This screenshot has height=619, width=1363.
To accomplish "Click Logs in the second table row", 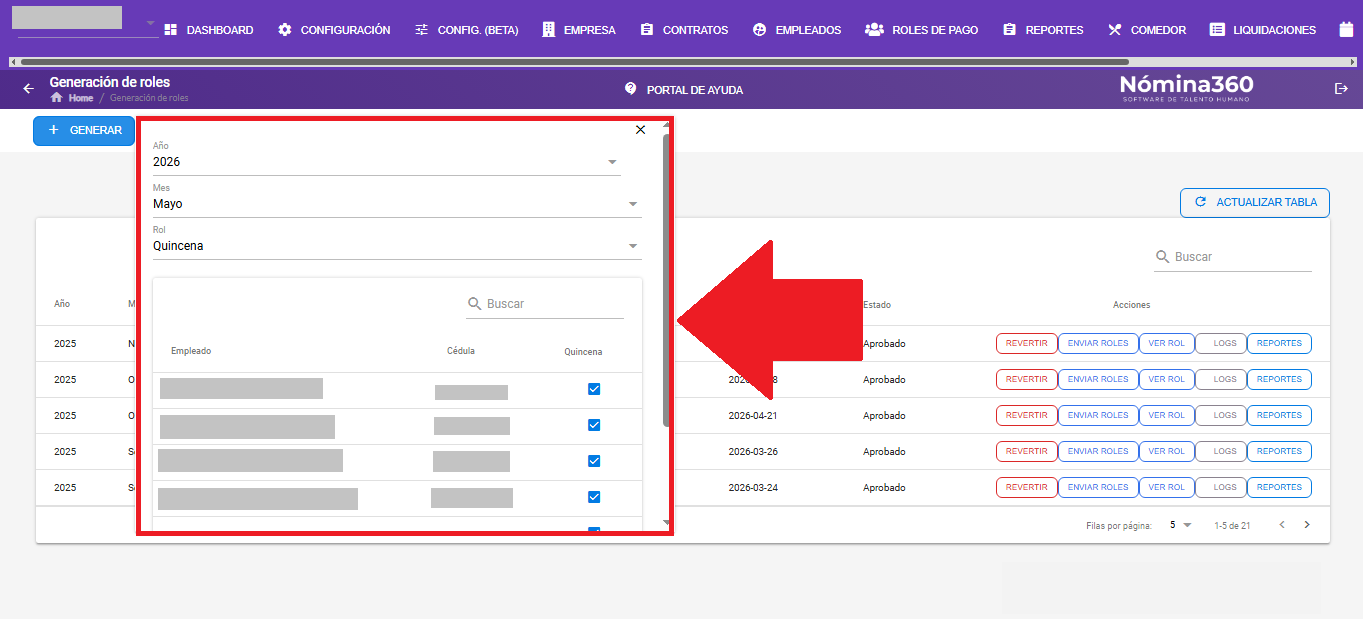I will pos(1221,379).
